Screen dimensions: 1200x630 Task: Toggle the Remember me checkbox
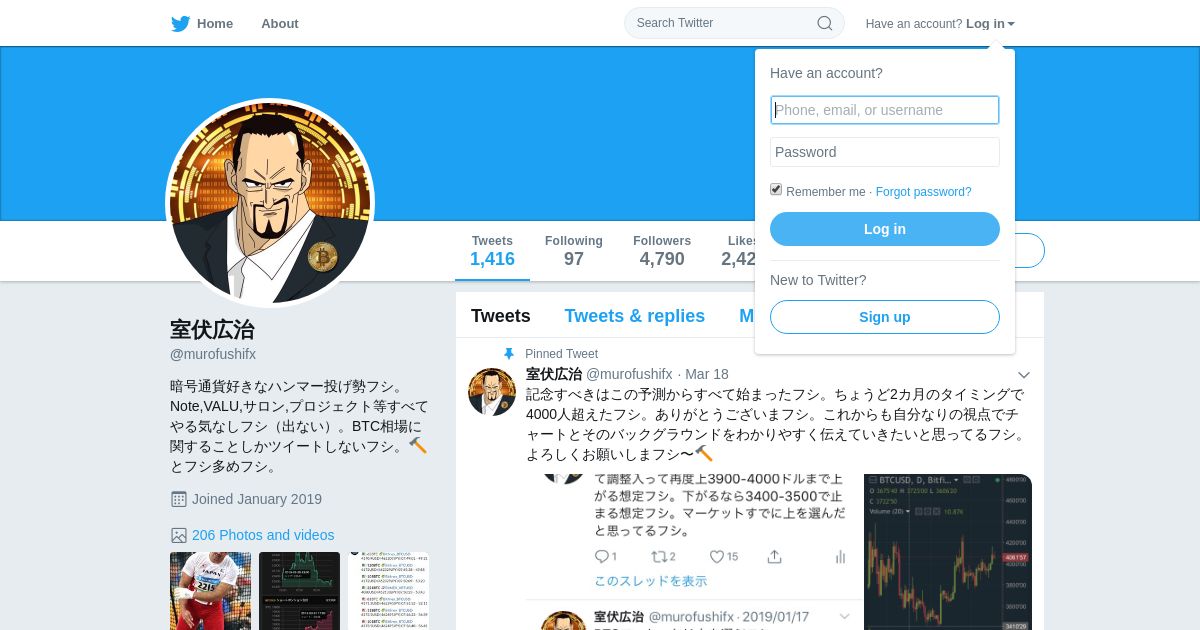[776, 189]
